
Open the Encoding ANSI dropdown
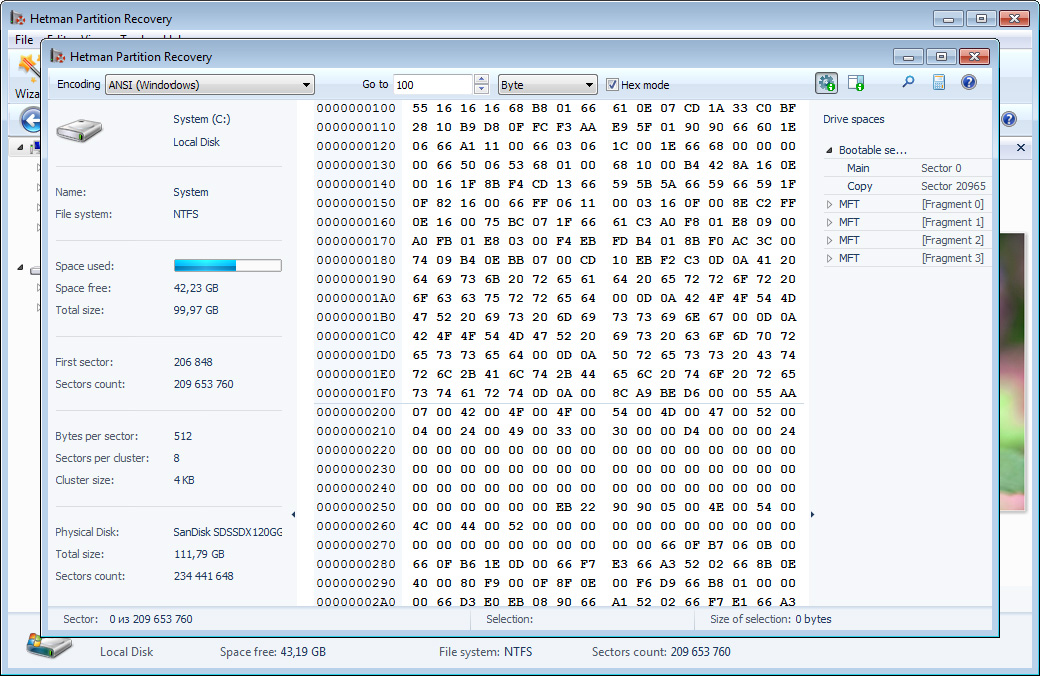210,85
